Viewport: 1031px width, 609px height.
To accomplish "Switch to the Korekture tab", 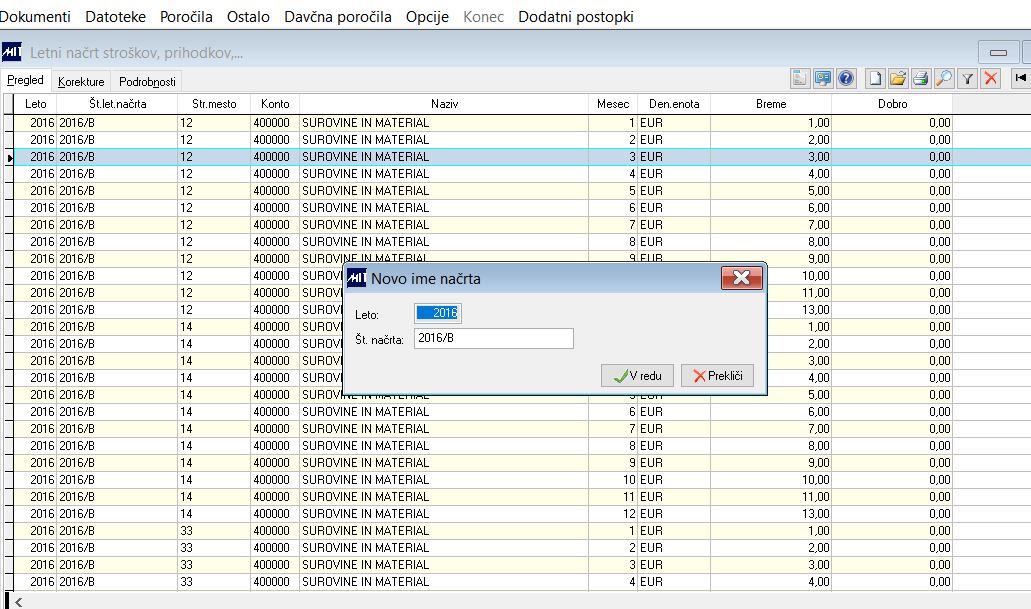I will (x=81, y=82).
